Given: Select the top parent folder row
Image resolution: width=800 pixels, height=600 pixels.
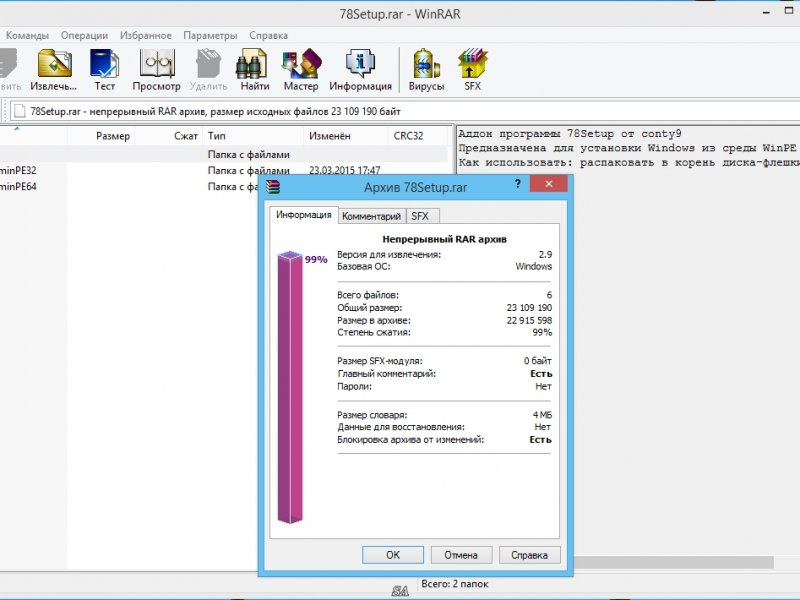Looking at the screenshot, I should click(223, 155).
